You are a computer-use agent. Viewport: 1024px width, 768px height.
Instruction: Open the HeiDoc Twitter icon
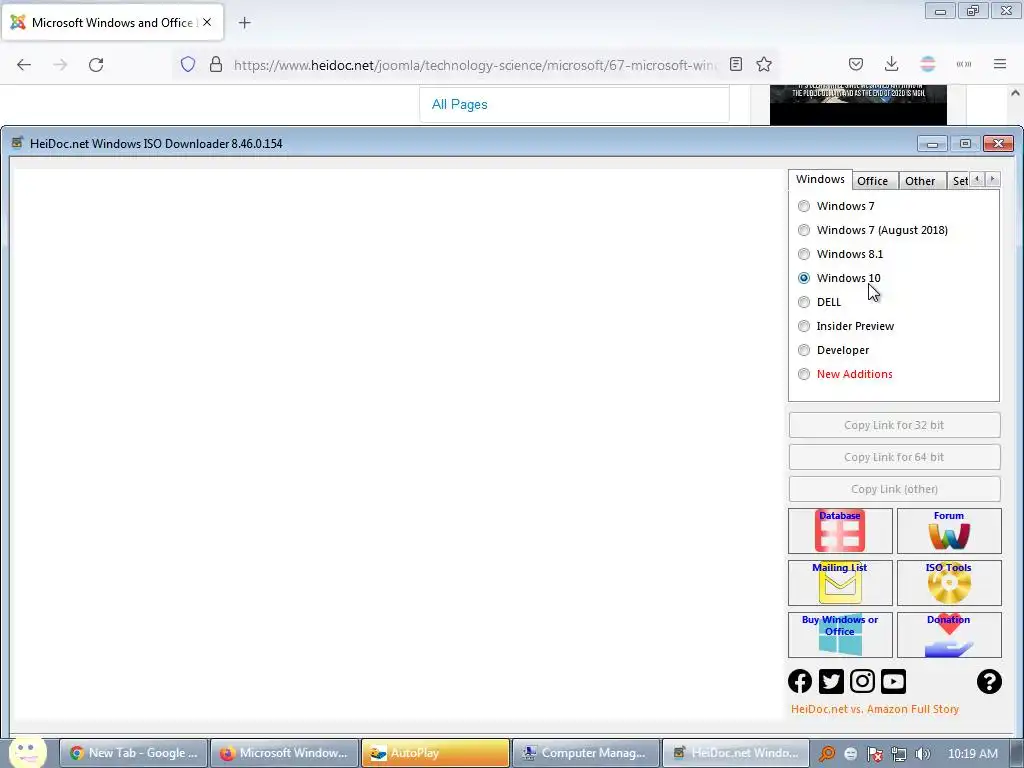click(x=831, y=681)
